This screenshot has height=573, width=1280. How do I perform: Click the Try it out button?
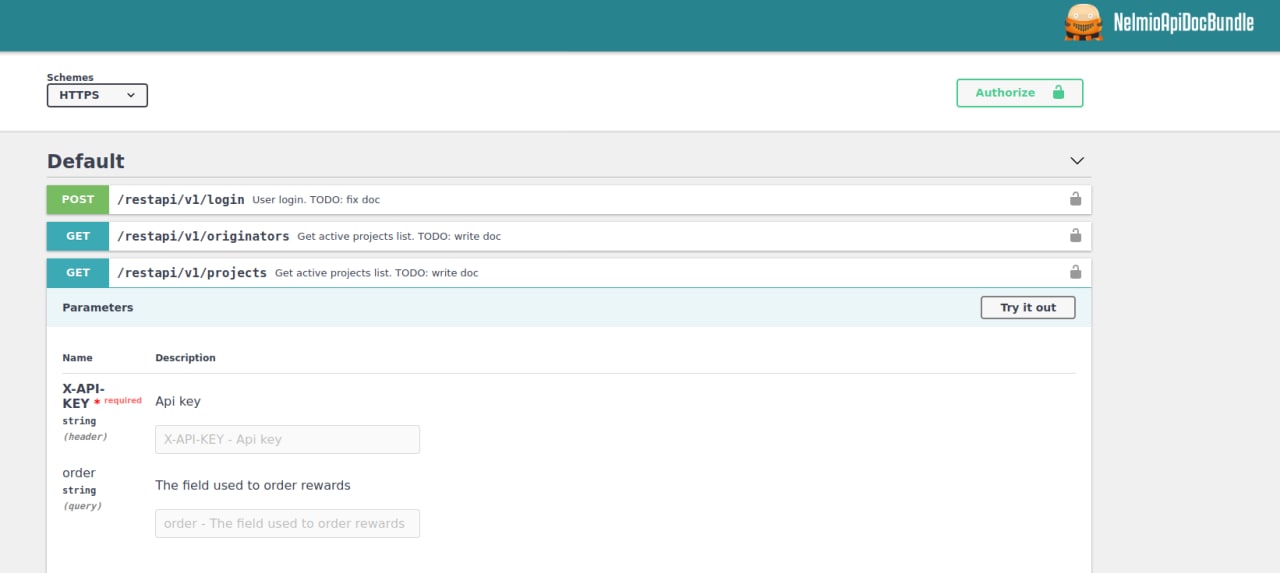click(1028, 307)
